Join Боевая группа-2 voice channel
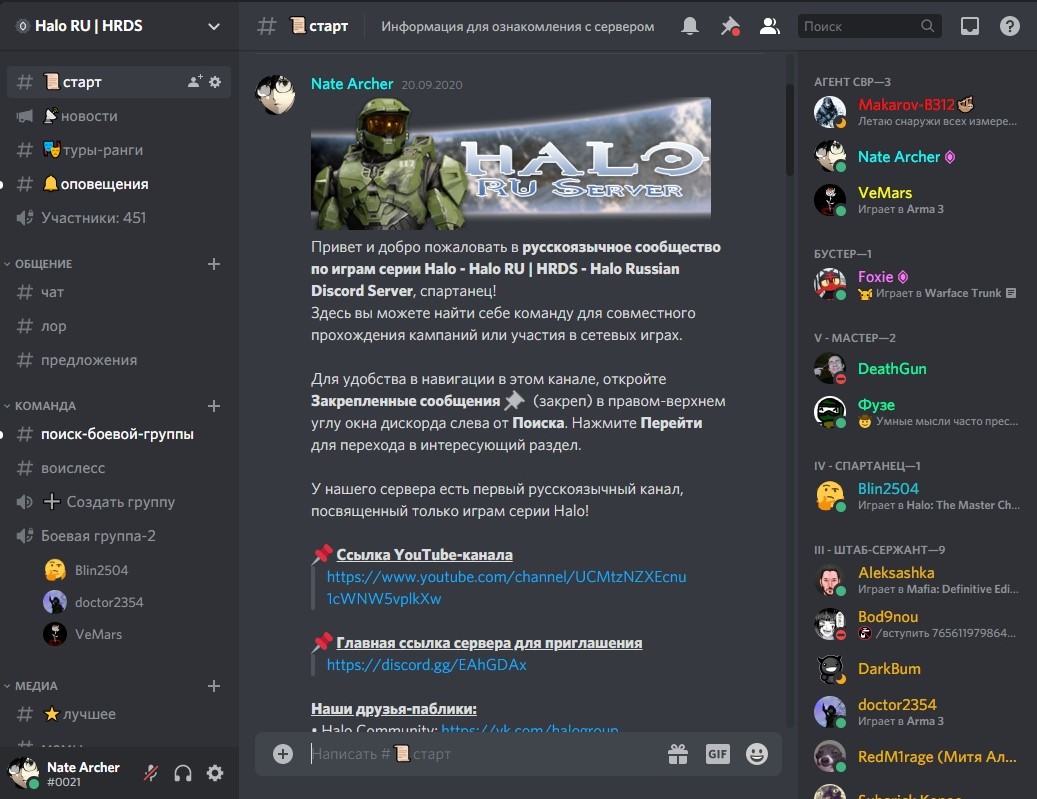The width and height of the screenshot is (1037, 799). [x=119, y=536]
